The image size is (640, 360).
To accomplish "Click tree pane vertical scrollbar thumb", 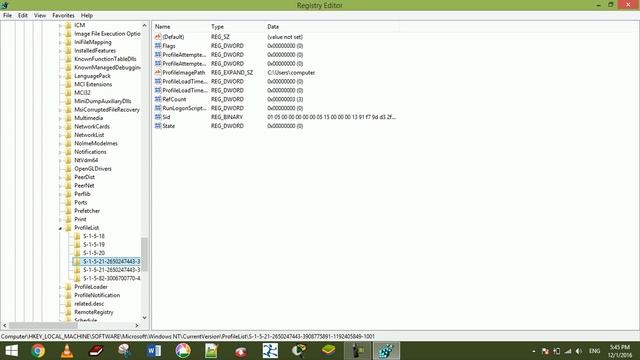I will click(144, 254).
